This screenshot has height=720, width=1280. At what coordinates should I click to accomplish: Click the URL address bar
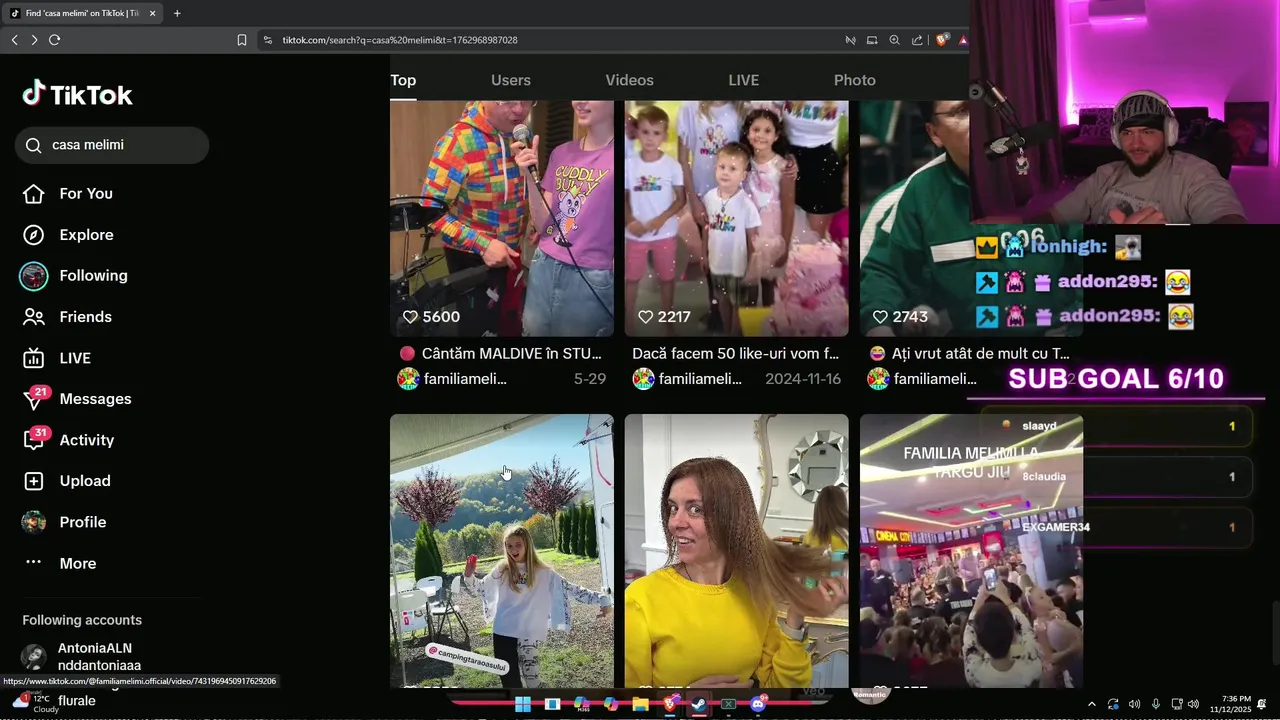pos(550,40)
